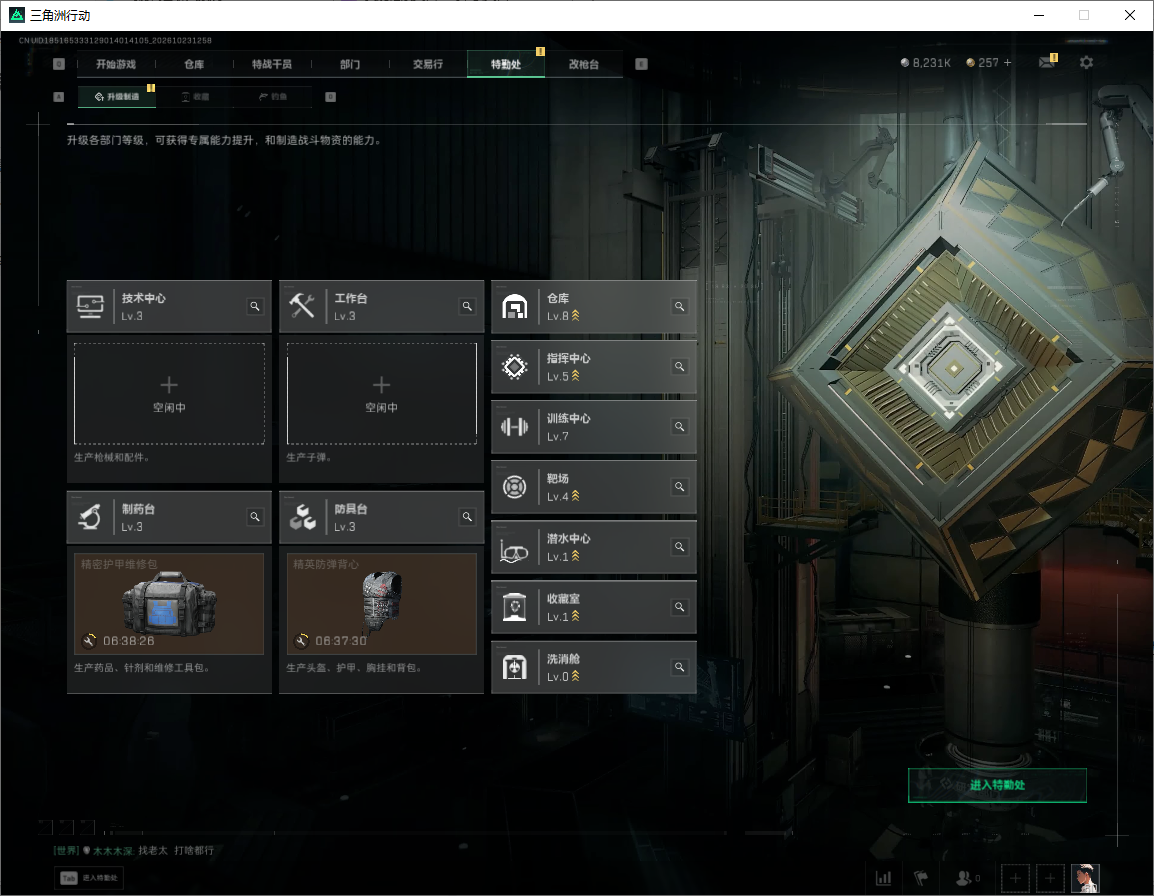Select the 钓鱼 sub-tab

273,96
